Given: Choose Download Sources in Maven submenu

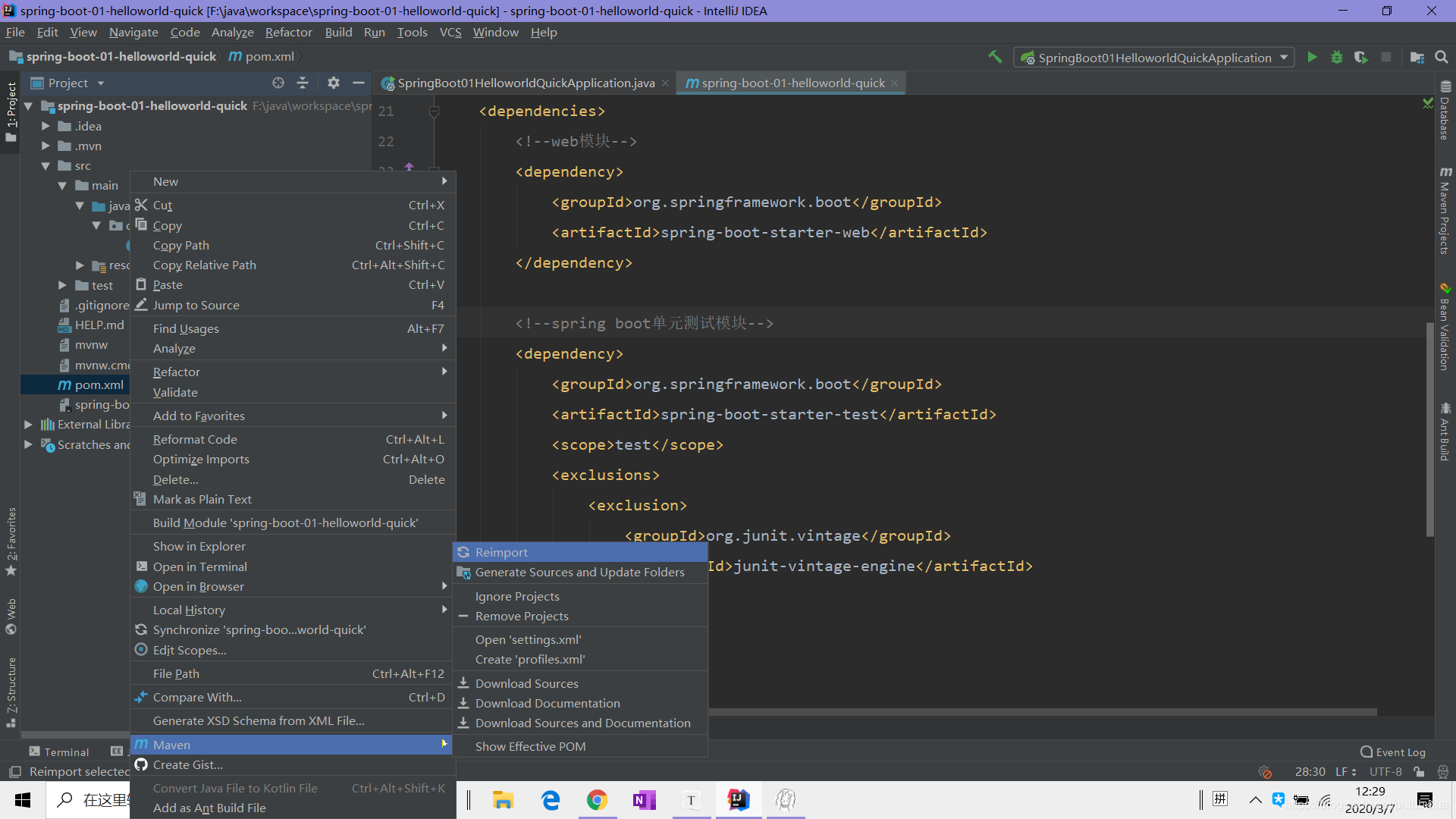Looking at the screenshot, I should point(580,683).
